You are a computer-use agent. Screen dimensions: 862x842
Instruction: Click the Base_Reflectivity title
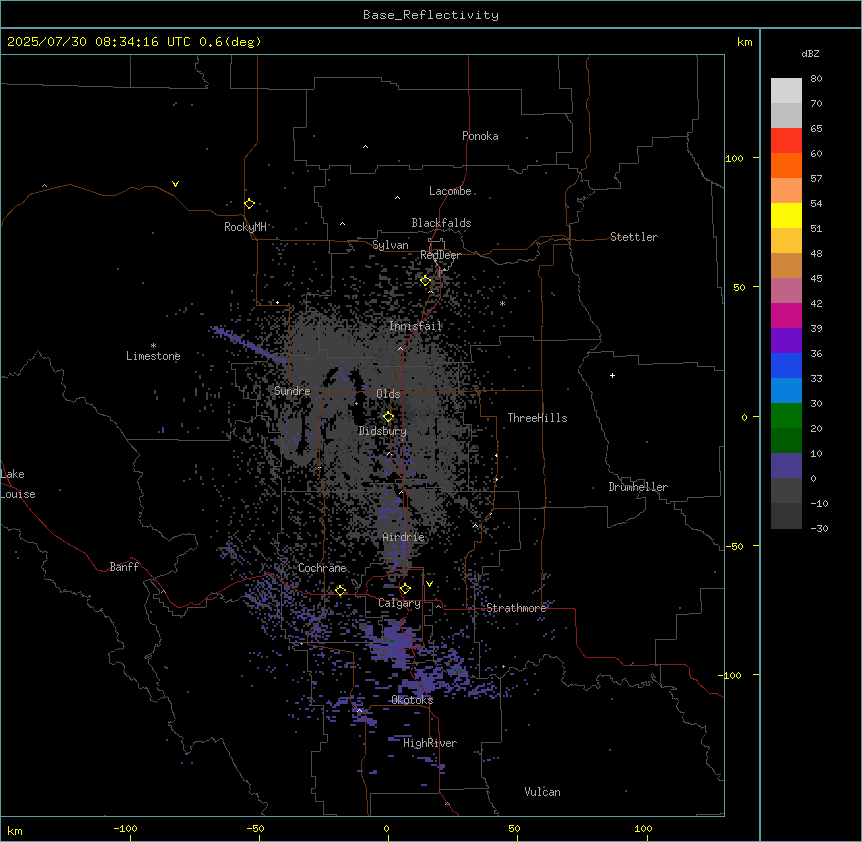pyautogui.click(x=431, y=15)
